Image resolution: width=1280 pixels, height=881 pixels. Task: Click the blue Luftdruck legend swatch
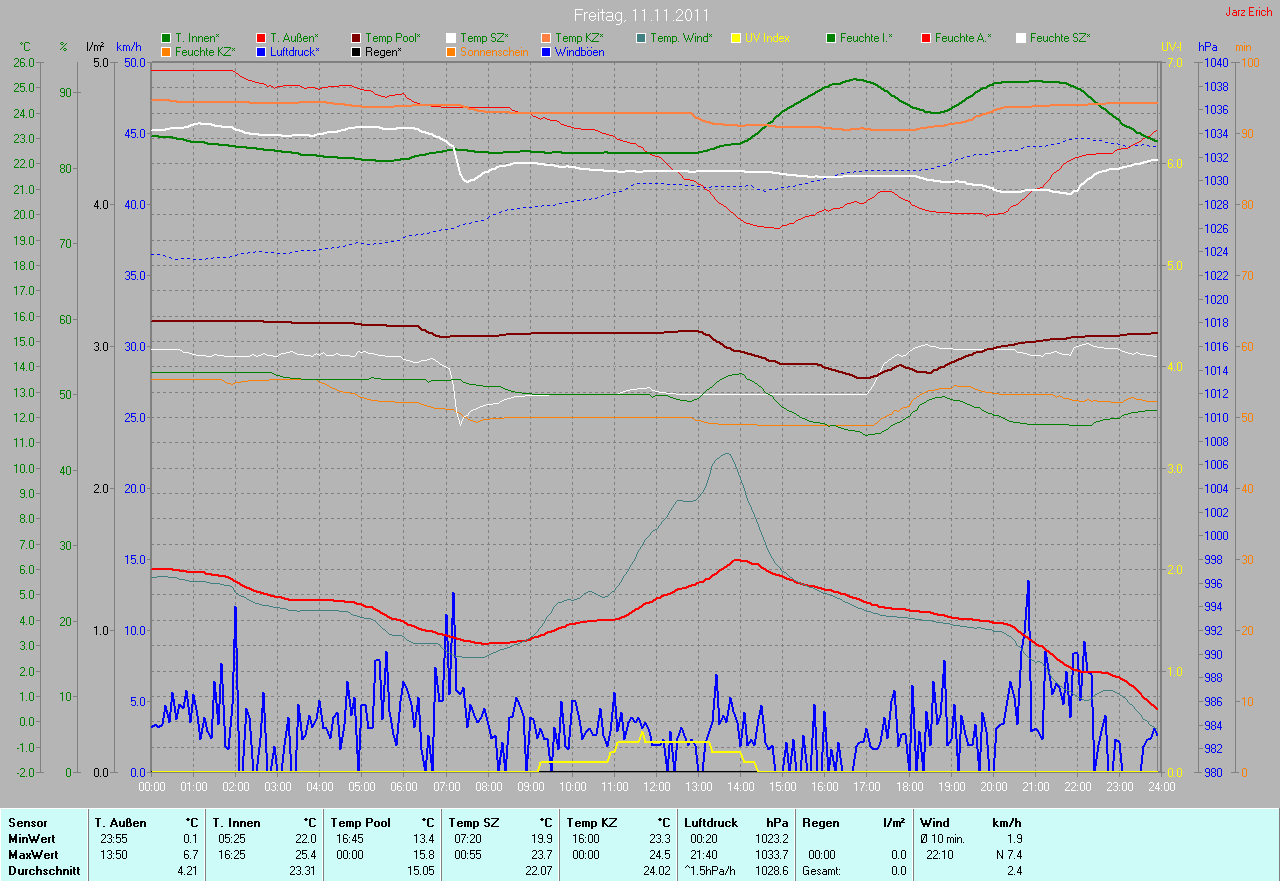point(261,51)
